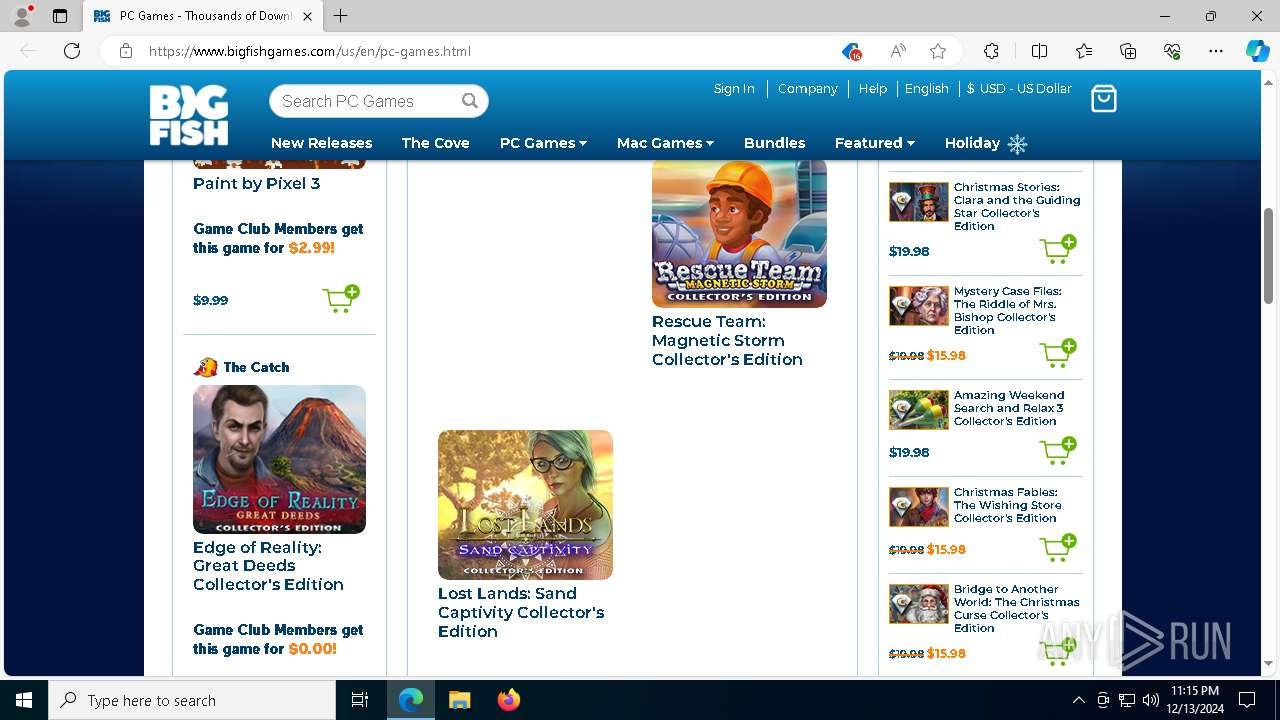Add this page to favorites star
Viewport: 1280px width, 720px height.
(x=937, y=51)
